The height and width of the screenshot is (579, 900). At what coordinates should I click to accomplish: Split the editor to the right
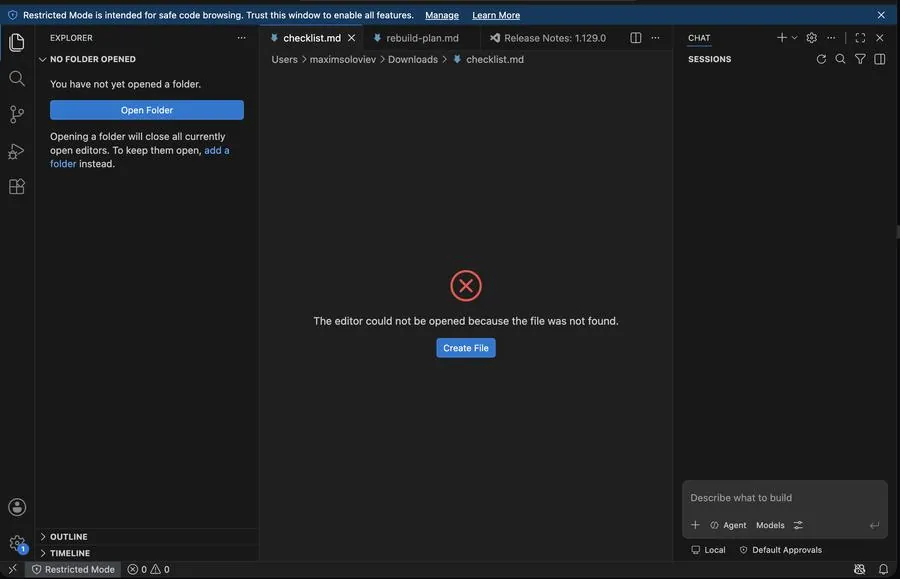point(635,38)
